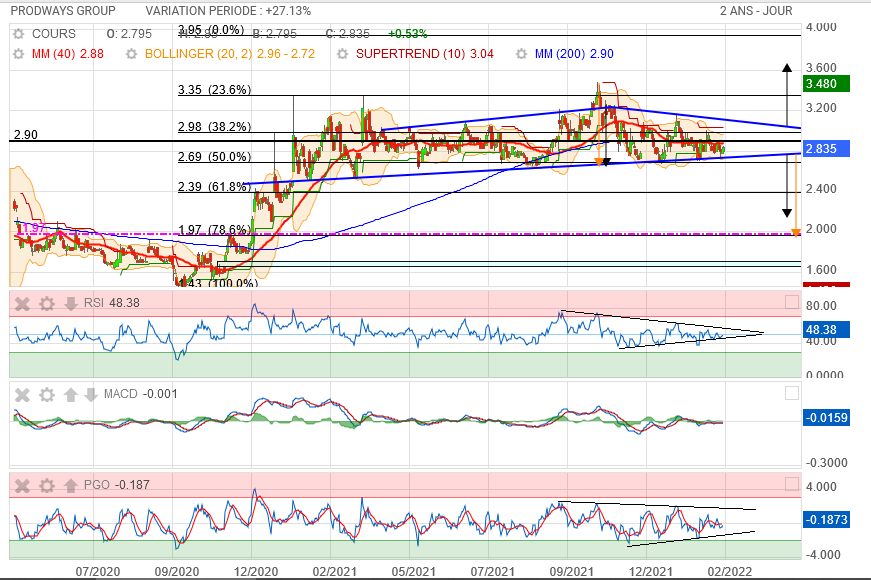Viewport: 871px width, 580px height.
Task: Click the 2.000 price axis tick
Action: pos(821,229)
